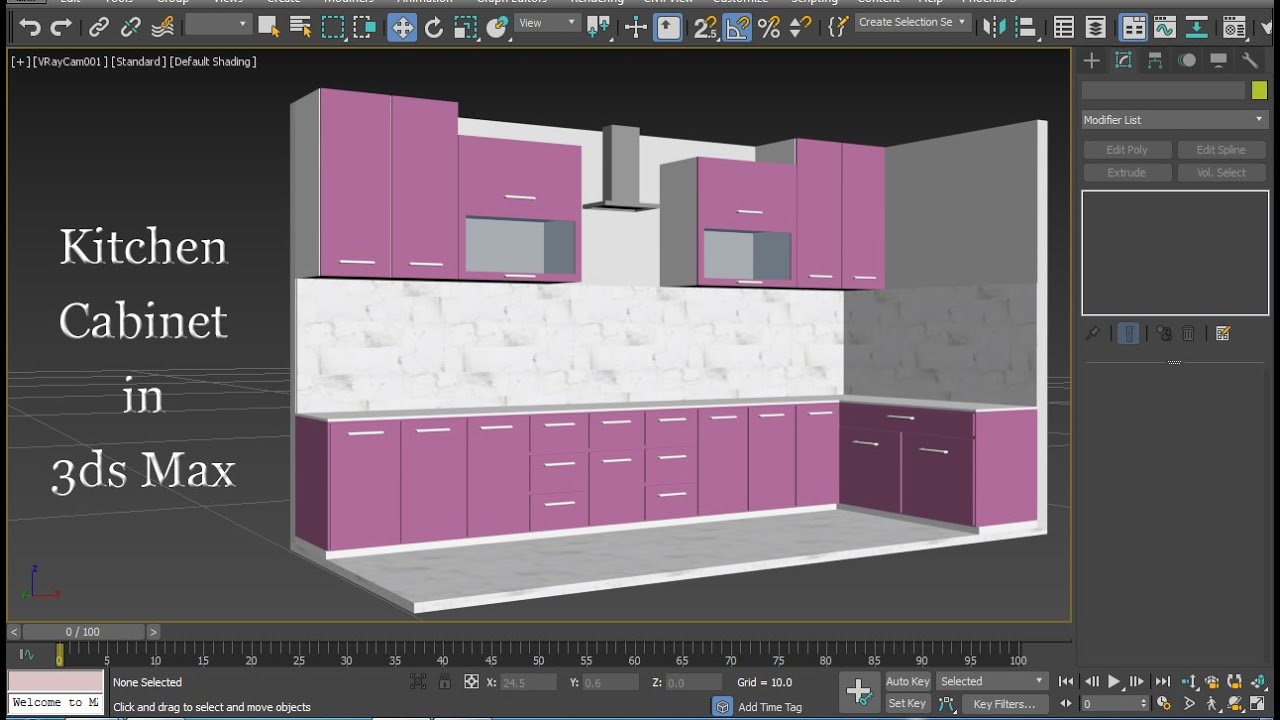Toggle the Selection Lock icon in status bar
This screenshot has width=1280, height=720.
coord(444,682)
